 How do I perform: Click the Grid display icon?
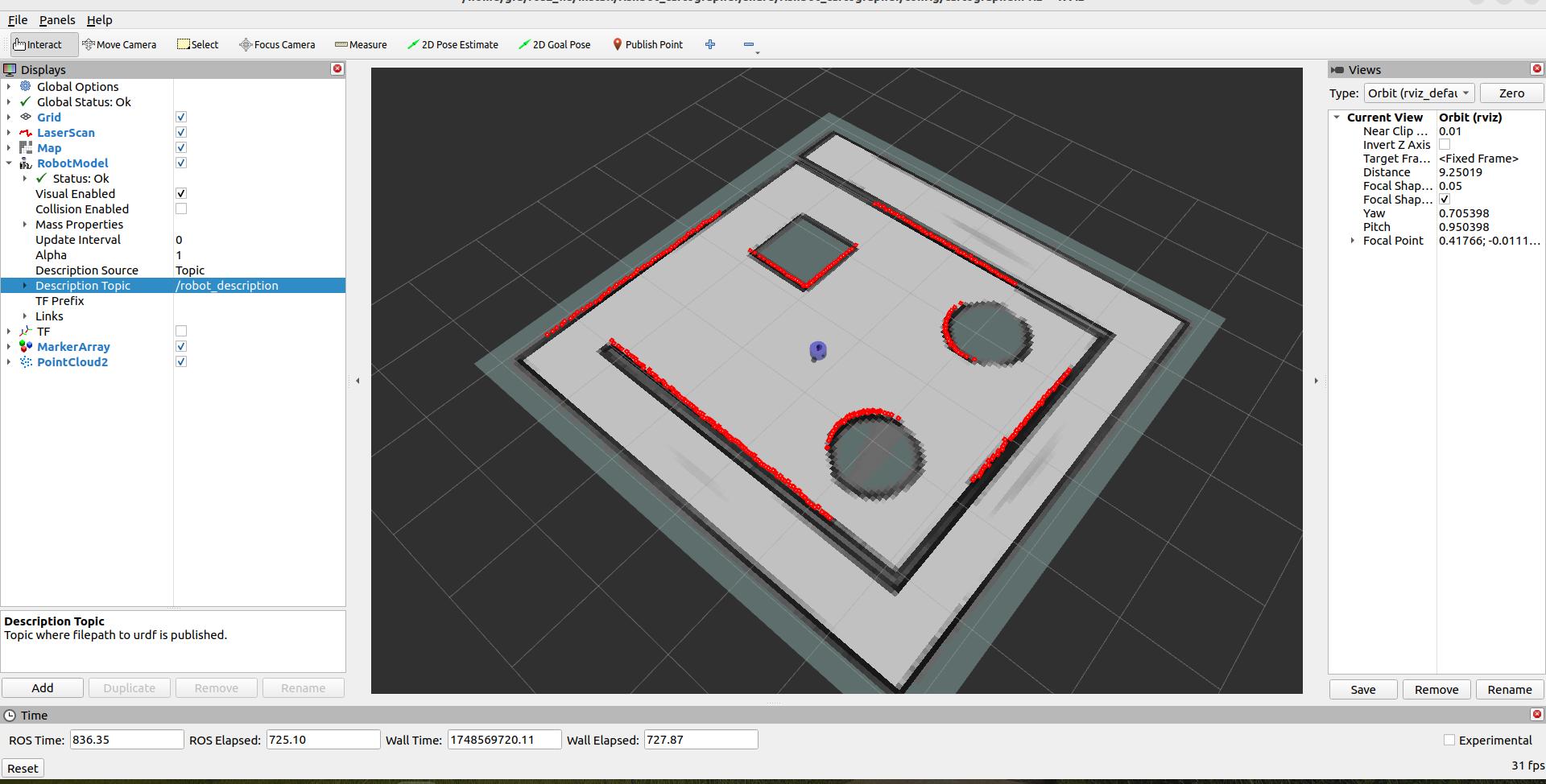[26, 117]
